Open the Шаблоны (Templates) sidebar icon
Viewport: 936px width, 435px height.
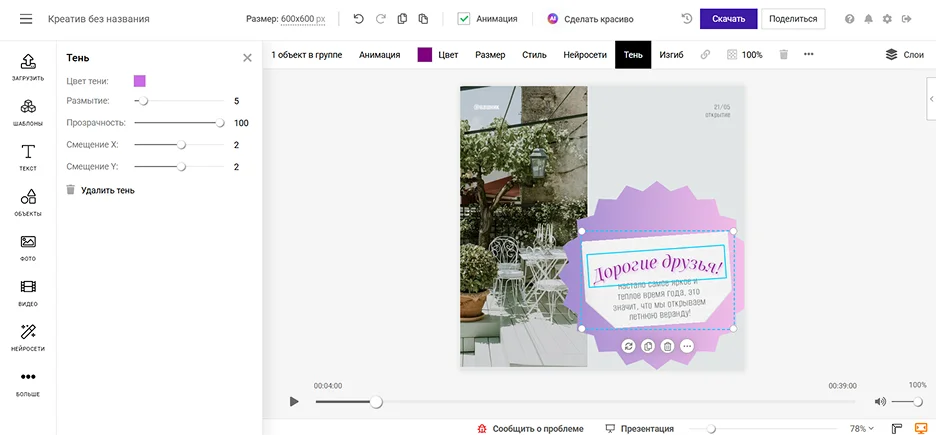[28, 112]
